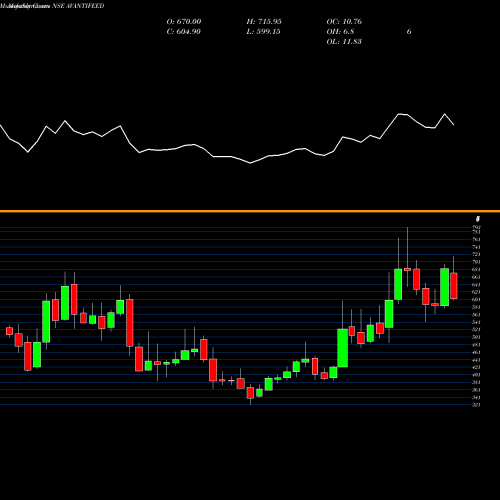This screenshot has width=500, height=500.
Task: Click the 401 price axis label
Action: (x=476, y=375)
